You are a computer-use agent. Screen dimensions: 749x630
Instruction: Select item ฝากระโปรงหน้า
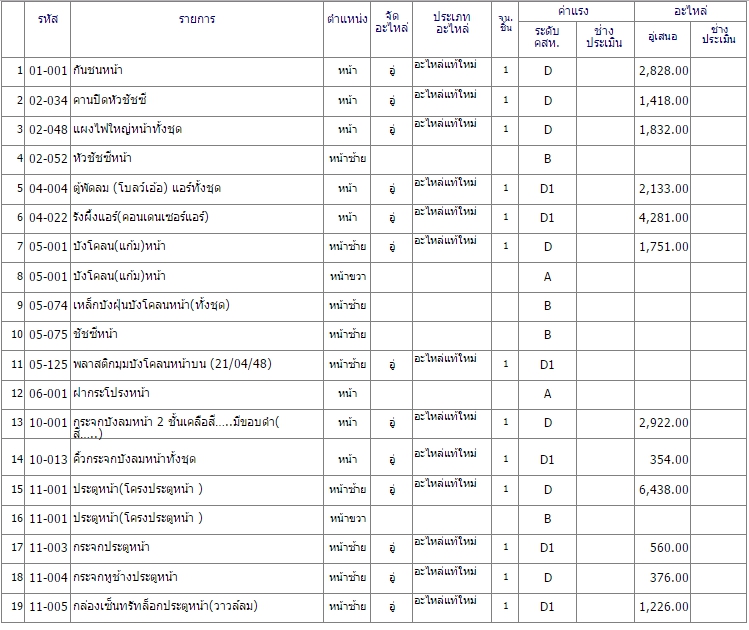[x=111, y=393]
